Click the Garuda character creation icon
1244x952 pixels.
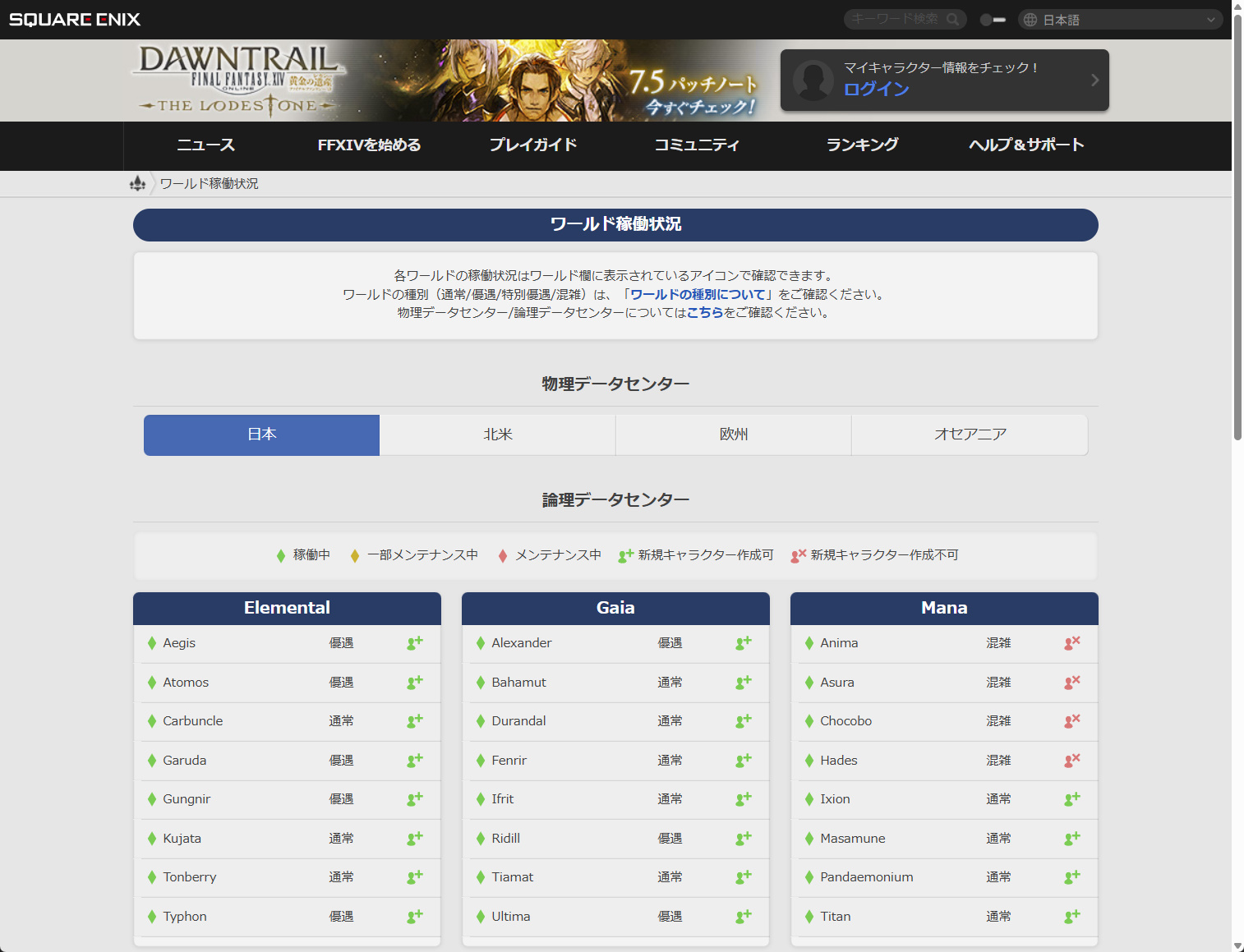(x=415, y=761)
